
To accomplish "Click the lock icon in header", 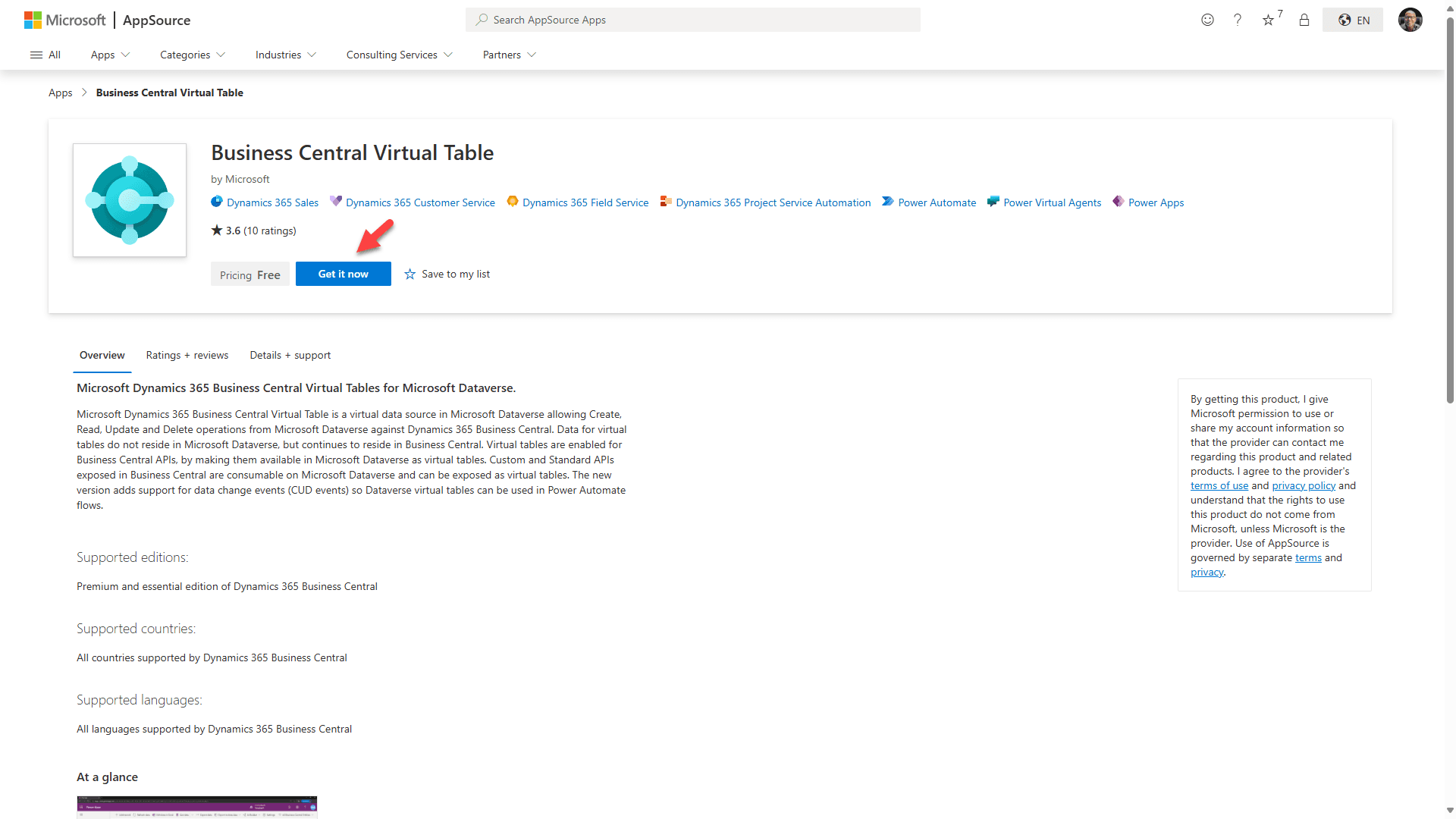I will pyautogui.click(x=1304, y=20).
